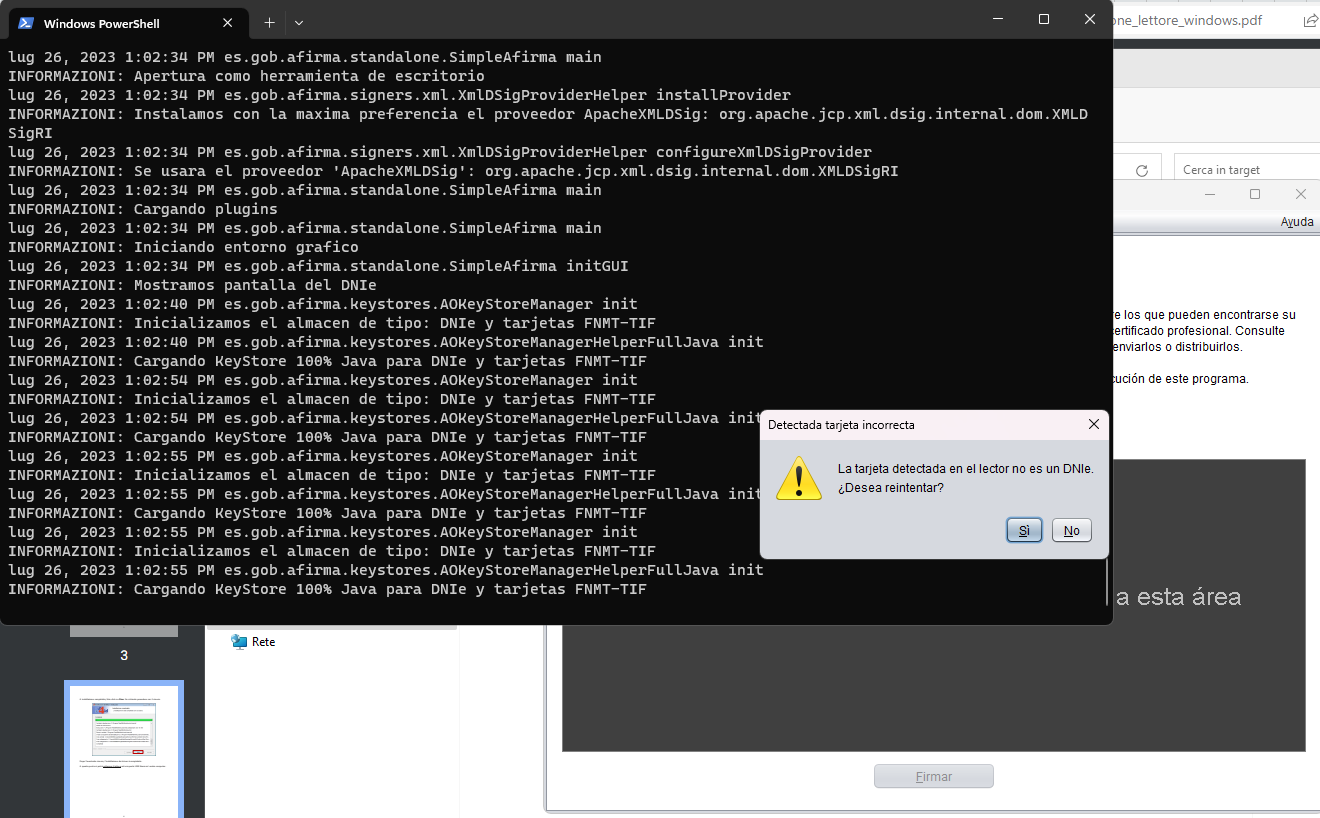1320x818 pixels.
Task: Click the PowerShell icon on the terminal tab
Action: (x=25, y=21)
